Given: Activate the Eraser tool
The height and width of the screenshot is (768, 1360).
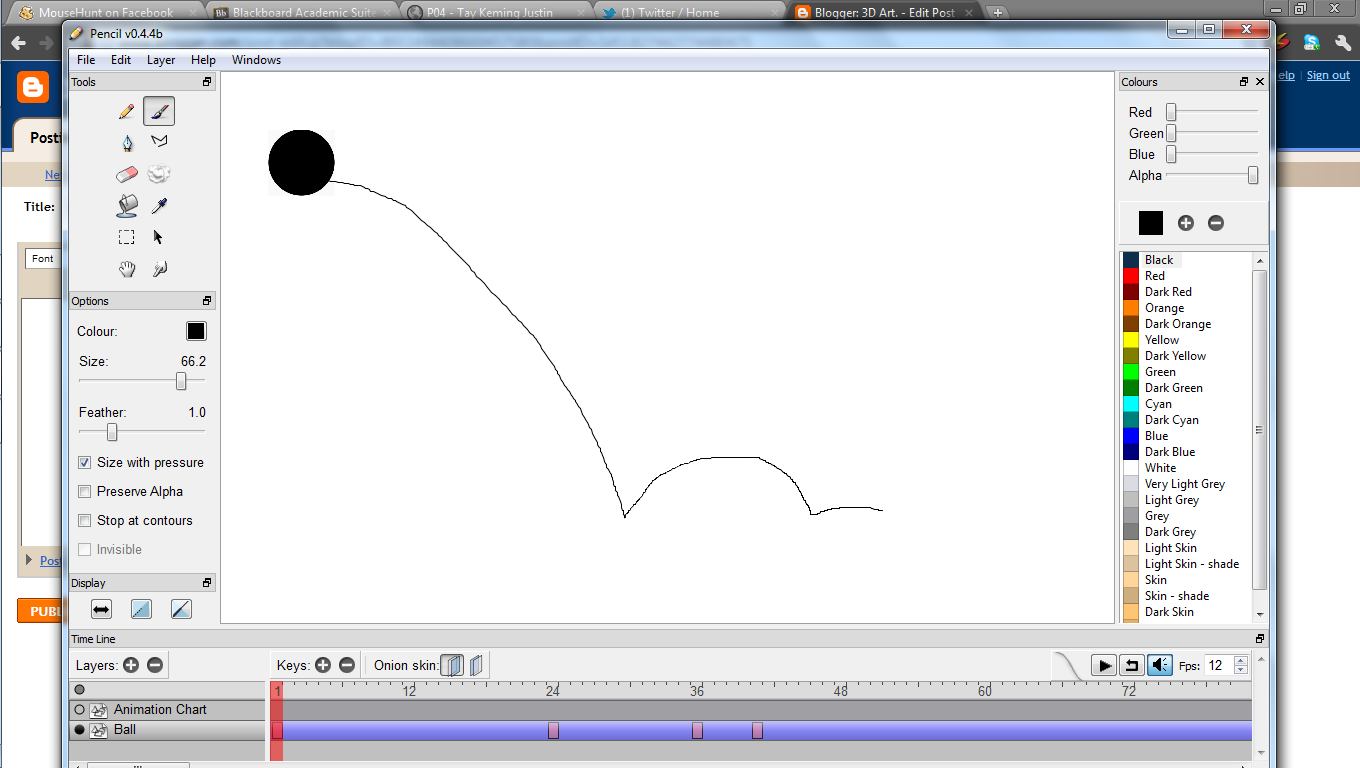Looking at the screenshot, I should pyautogui.click(x=126, y=174).
